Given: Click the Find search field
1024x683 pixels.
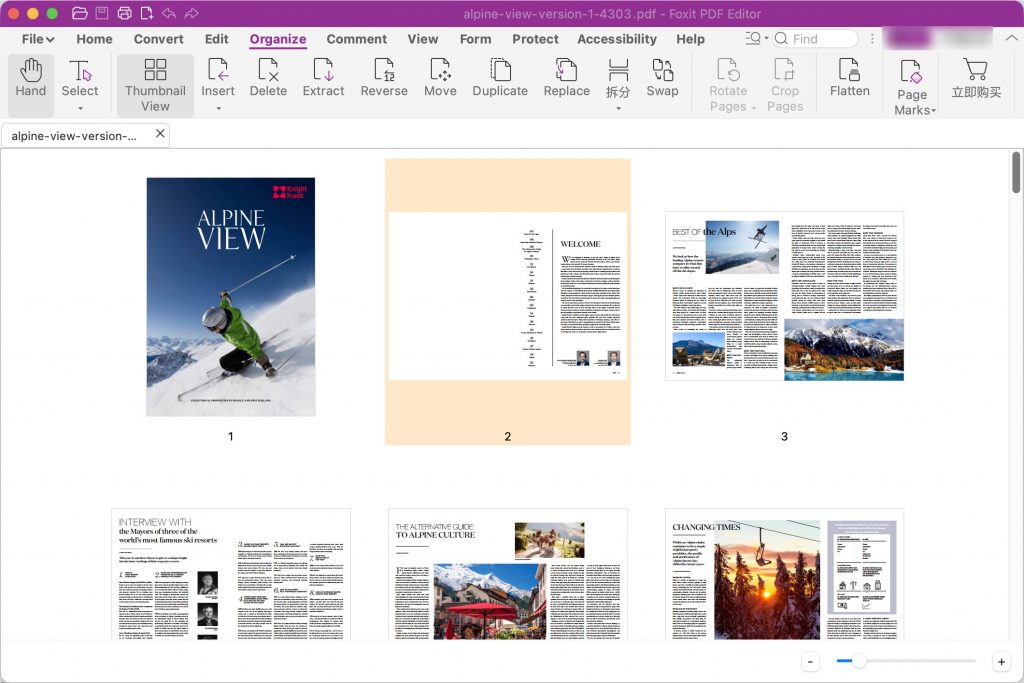Looking at the screenshot, I should [x=815, y=39].
